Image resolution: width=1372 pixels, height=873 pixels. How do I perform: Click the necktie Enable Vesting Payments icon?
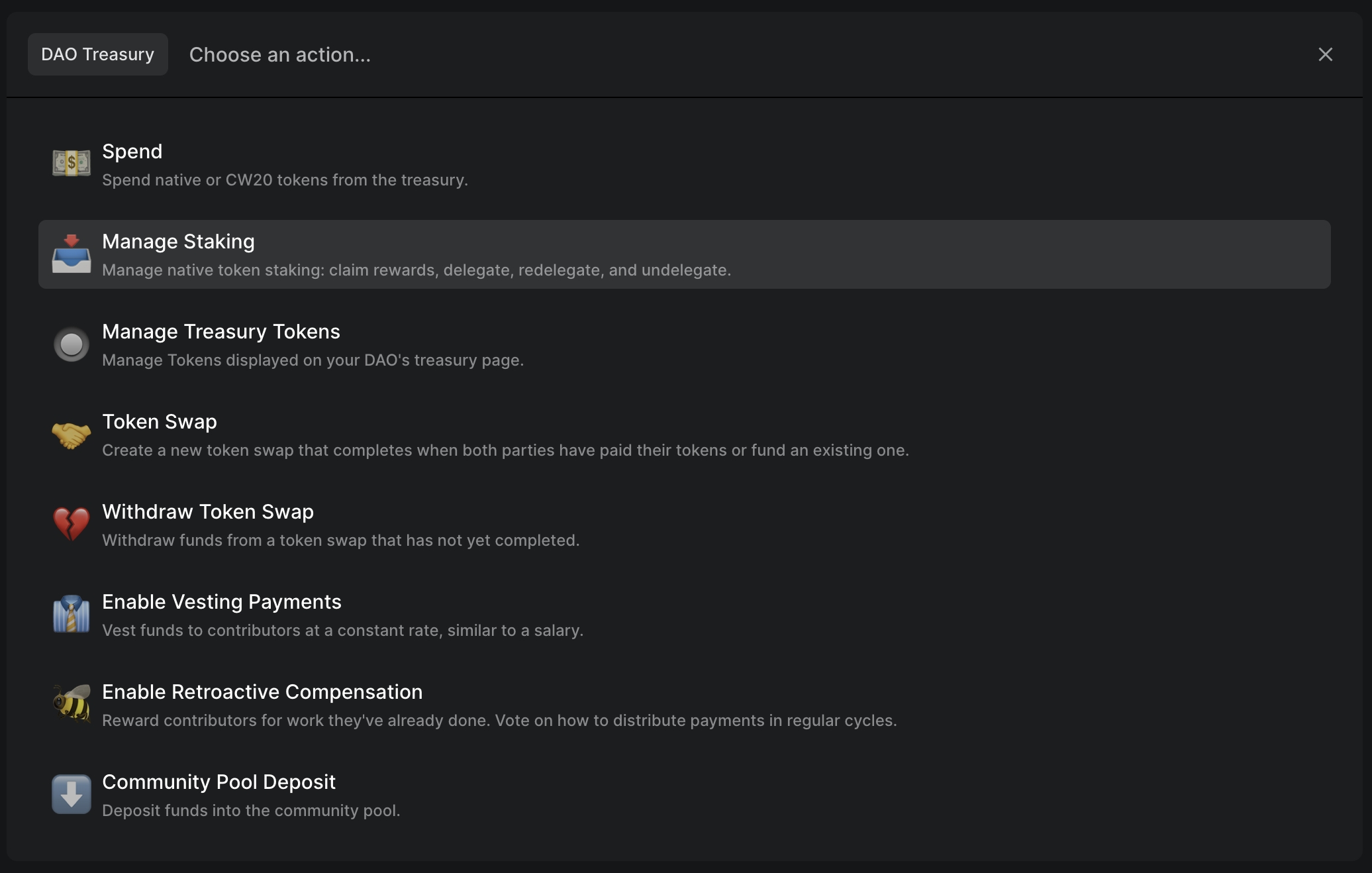click(72, 614)
